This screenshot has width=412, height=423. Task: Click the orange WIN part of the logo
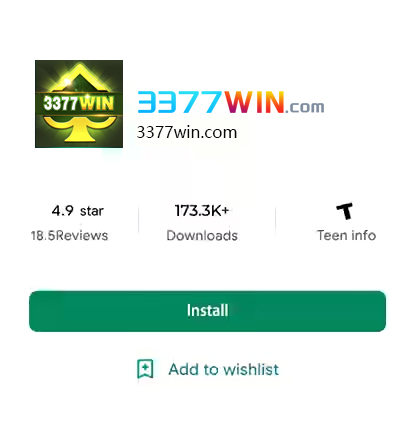click(254, 102)
